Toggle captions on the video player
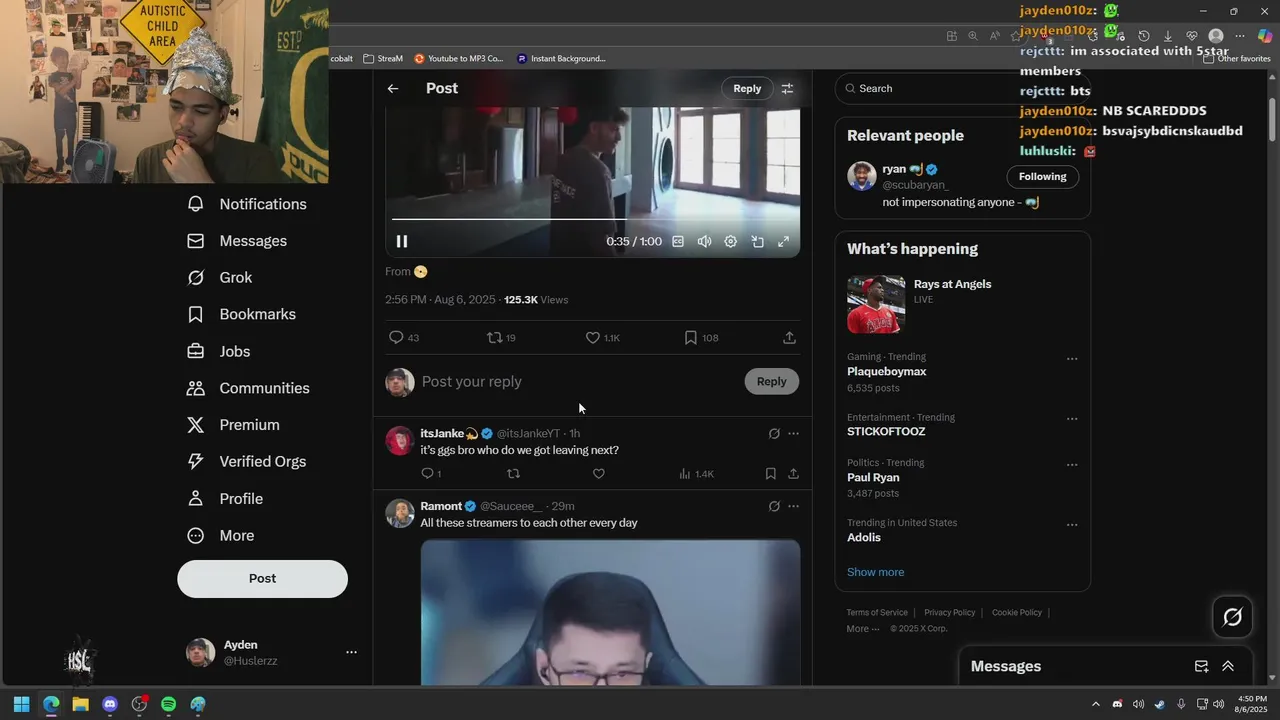Viewport: 1280px width, 720px height. point(678,241)
